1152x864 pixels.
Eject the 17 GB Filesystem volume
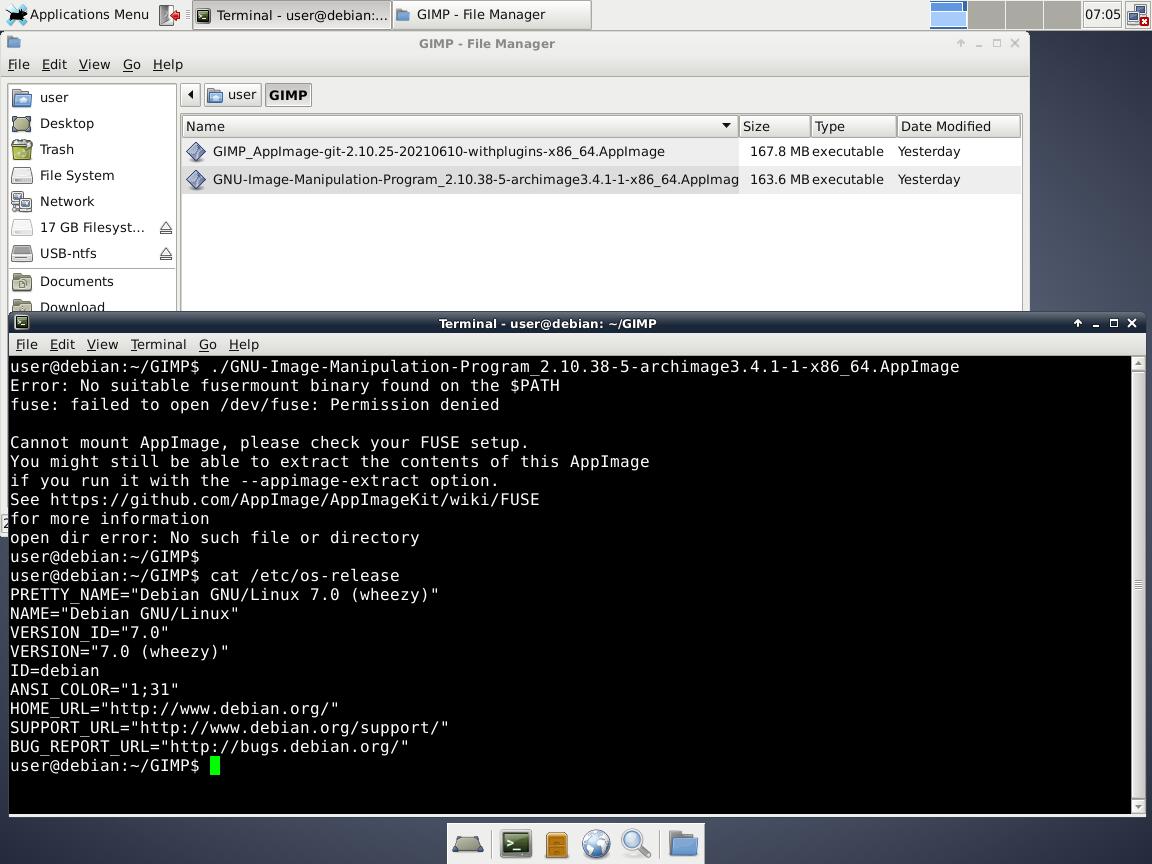click(166, 228)
